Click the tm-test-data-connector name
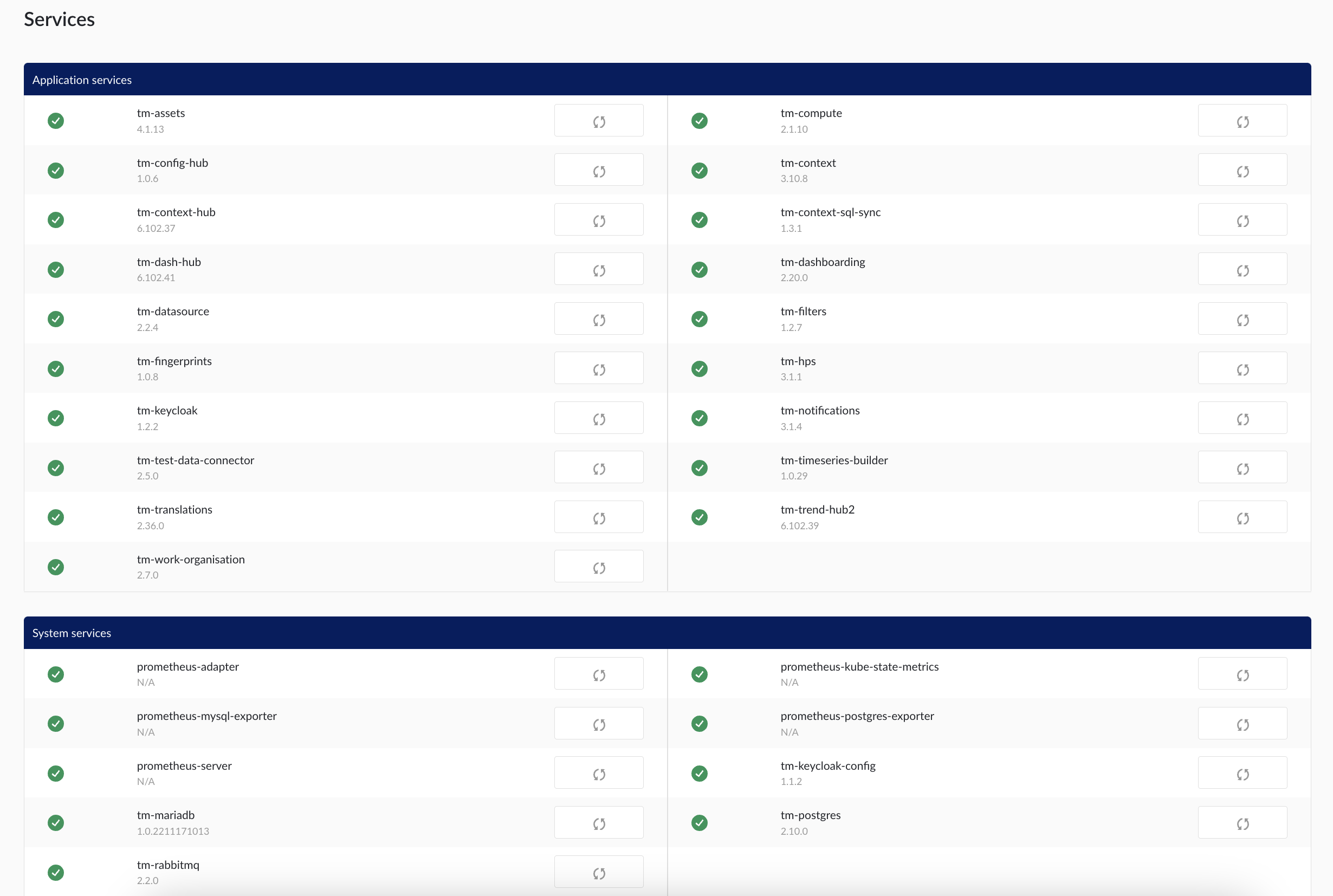The width and height of the screenshot is (1333, 896). click(x=196, y=460)
